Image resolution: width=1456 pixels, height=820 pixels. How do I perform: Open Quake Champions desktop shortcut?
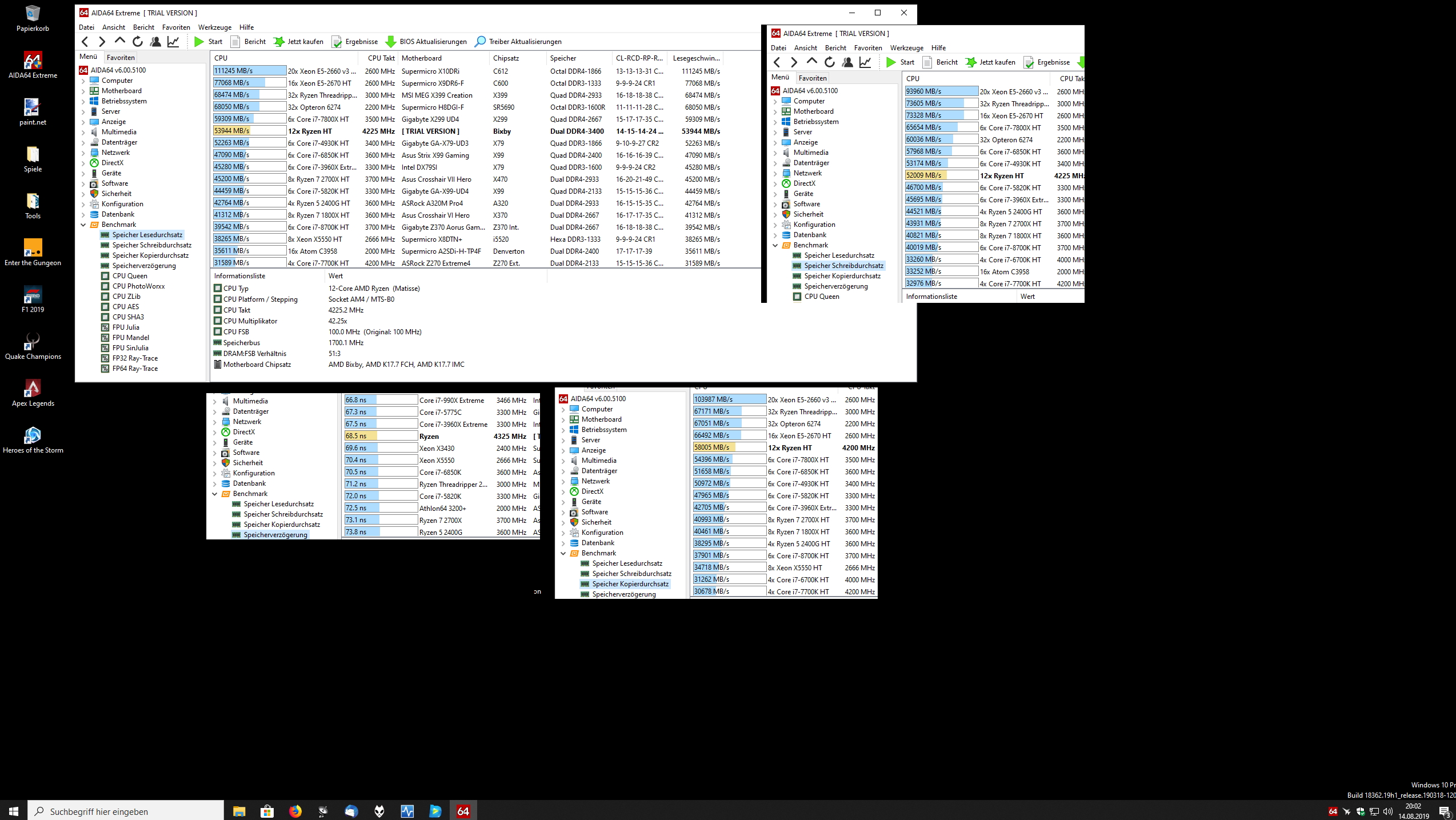coord(33,346)
